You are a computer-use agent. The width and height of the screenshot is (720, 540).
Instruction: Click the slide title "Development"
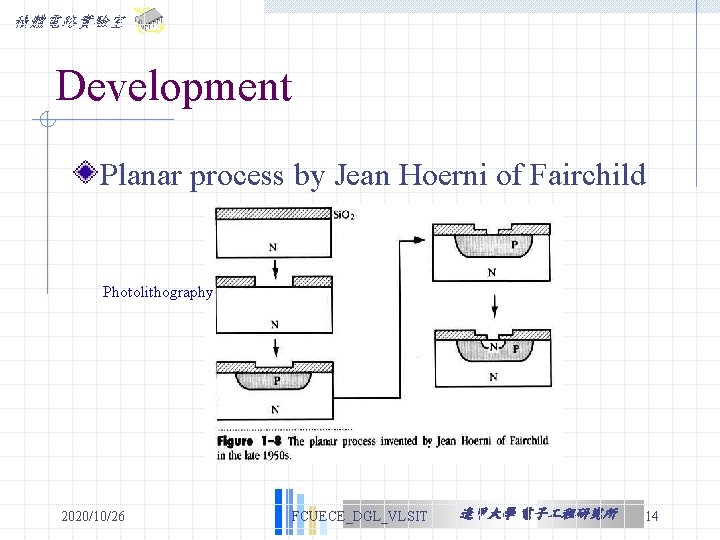(x=174, y=86)
